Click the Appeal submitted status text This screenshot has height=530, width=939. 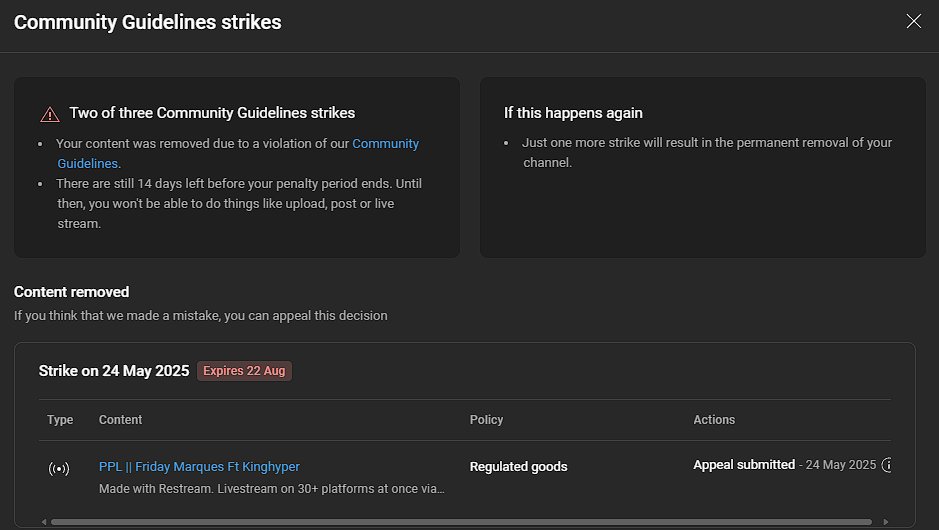pos(744,465)
